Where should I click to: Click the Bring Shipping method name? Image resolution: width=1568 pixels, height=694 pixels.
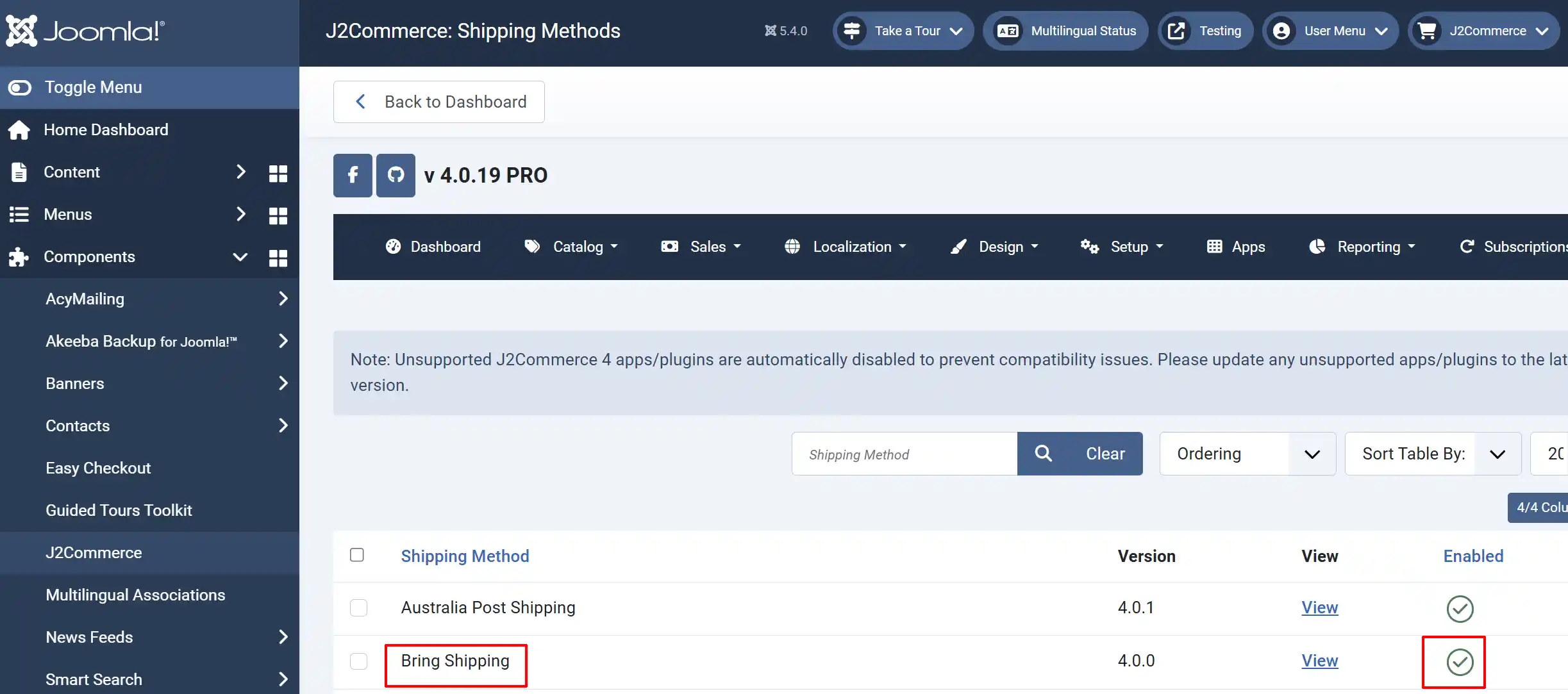click(x=455, y=661)
